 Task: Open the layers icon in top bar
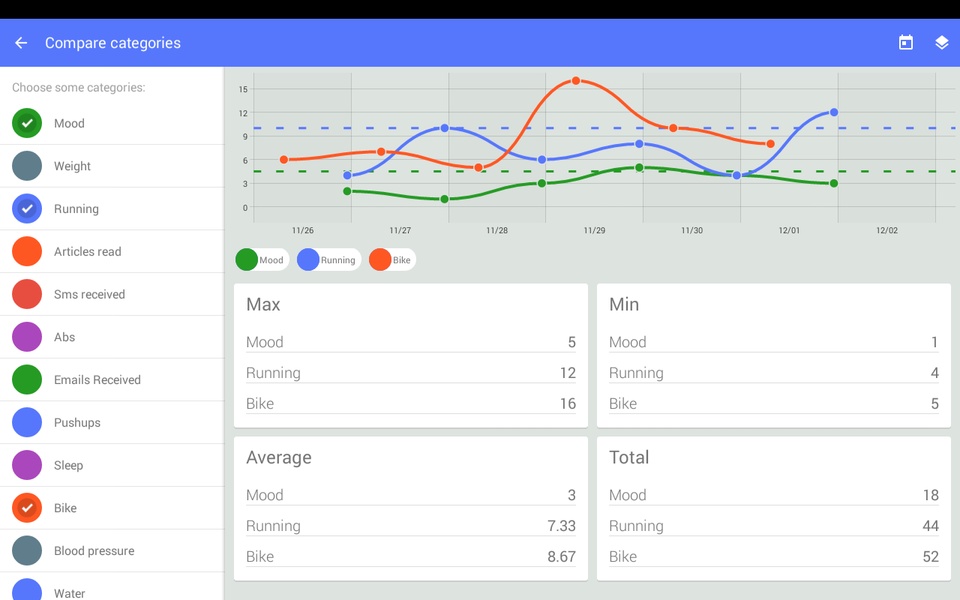(x=942, y=42)
